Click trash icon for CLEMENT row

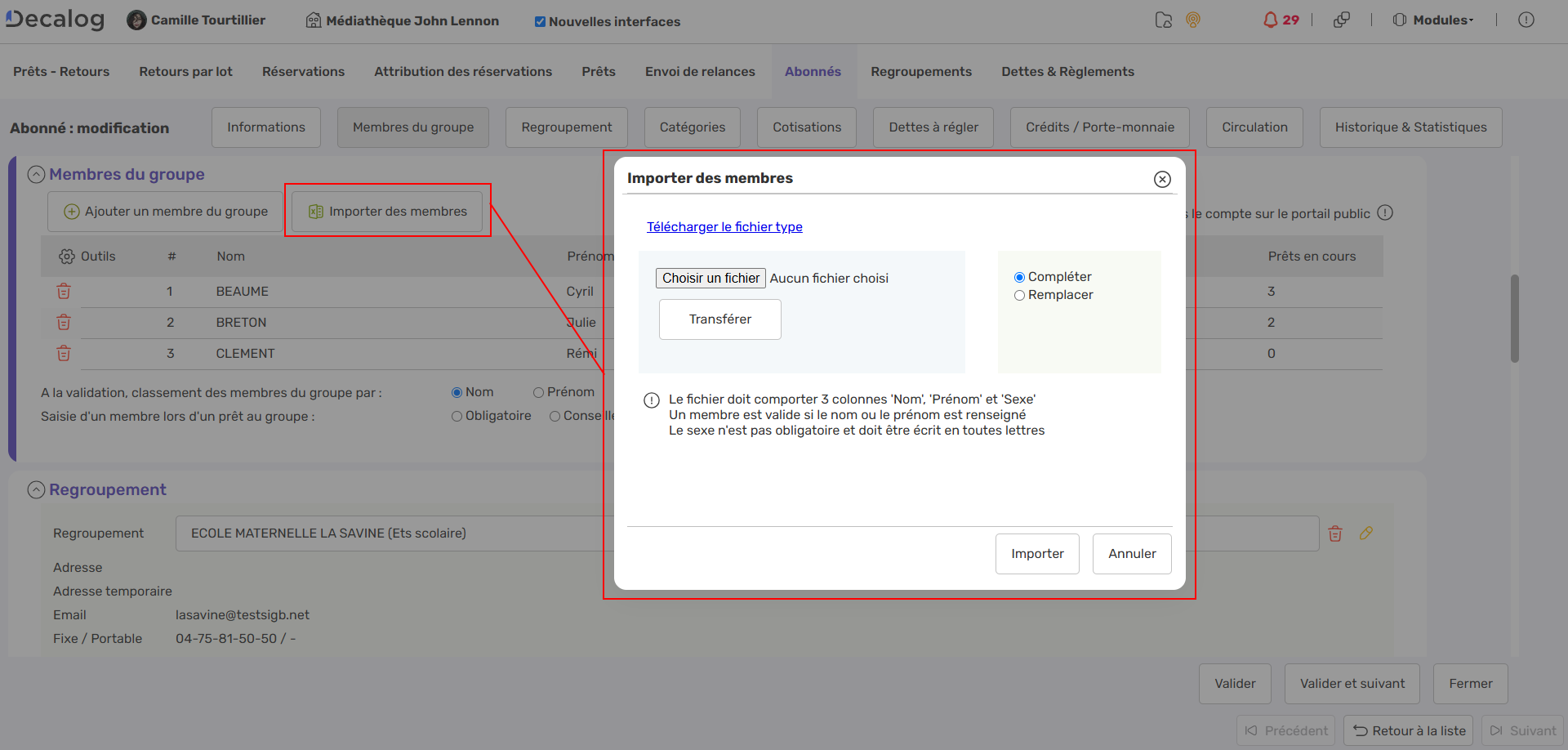(x=64, y=354)
